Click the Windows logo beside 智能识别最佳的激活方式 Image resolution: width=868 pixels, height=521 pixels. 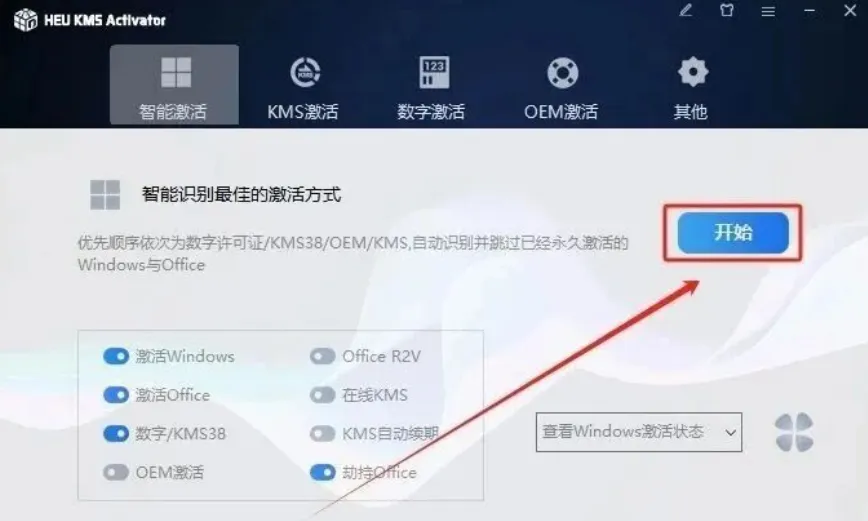coord(105,195)
